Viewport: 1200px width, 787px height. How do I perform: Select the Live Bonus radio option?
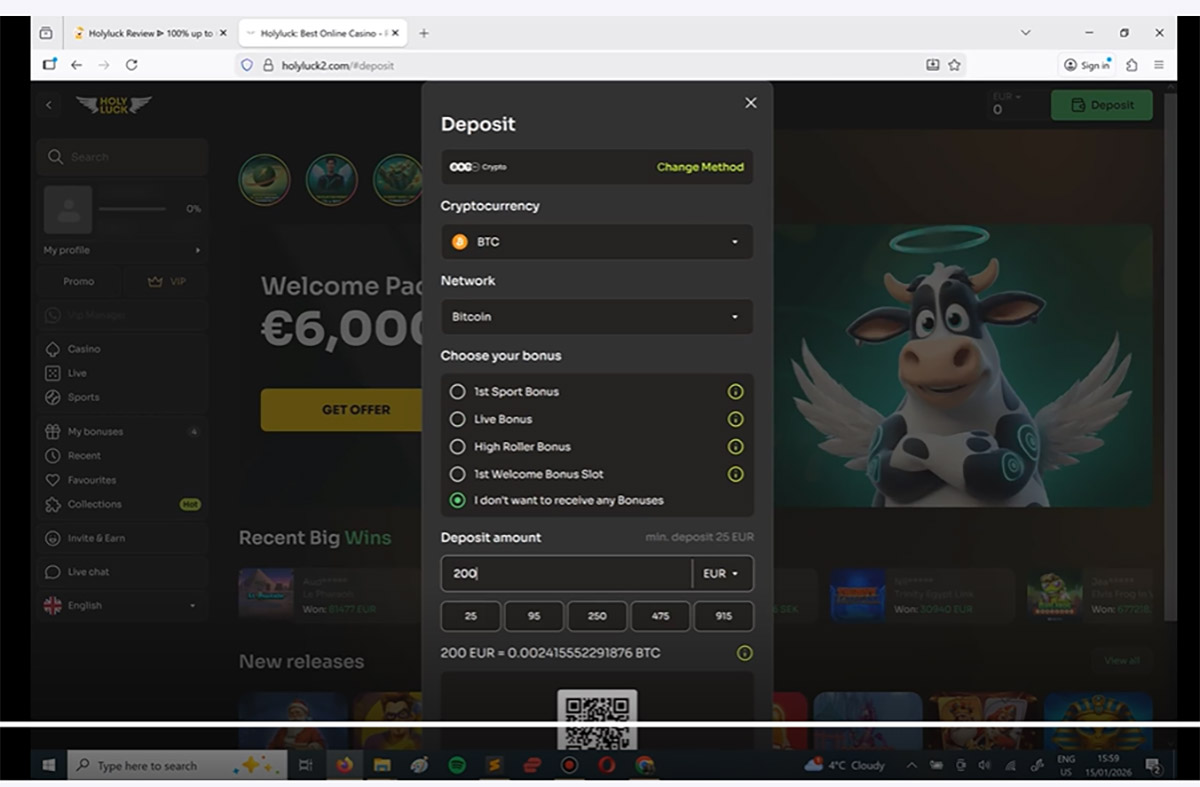(457, 419)
